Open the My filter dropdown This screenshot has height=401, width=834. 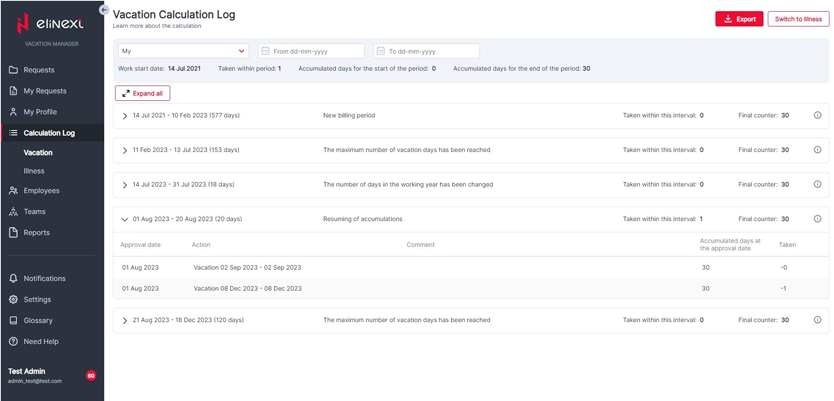point(183,51)
